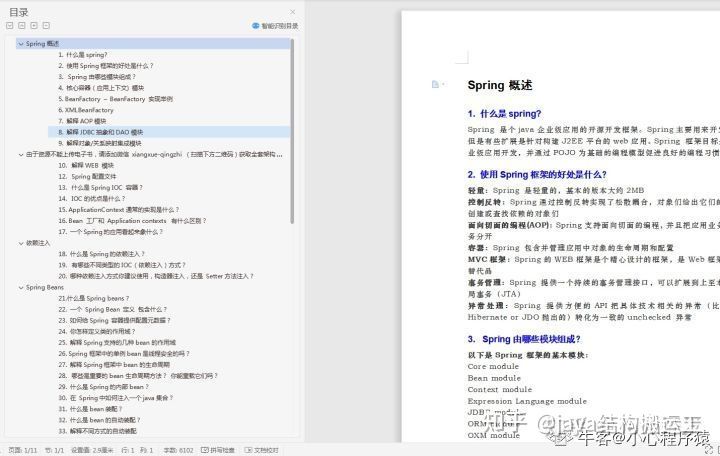Collapse the section starting 由于资源不能上传电子书
The height and width of the screenshot is (456, 720).
tap(21, 154)
